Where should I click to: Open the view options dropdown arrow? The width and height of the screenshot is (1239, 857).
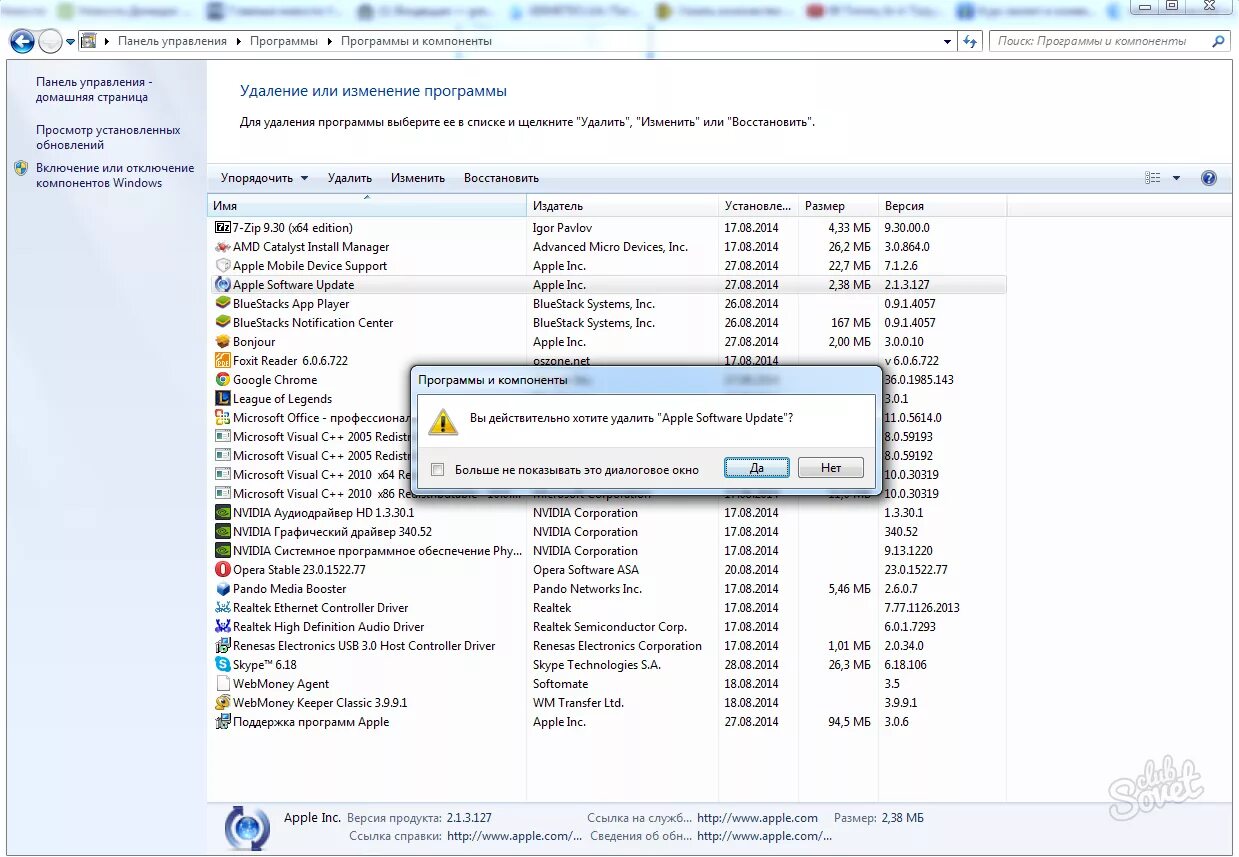(x=1176, y=178)
